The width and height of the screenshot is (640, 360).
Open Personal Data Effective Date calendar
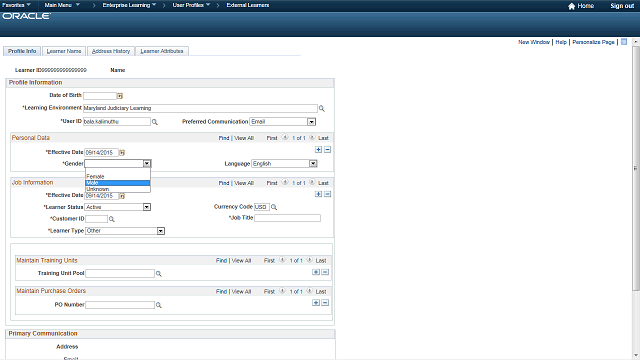click(x=122, y=153)
